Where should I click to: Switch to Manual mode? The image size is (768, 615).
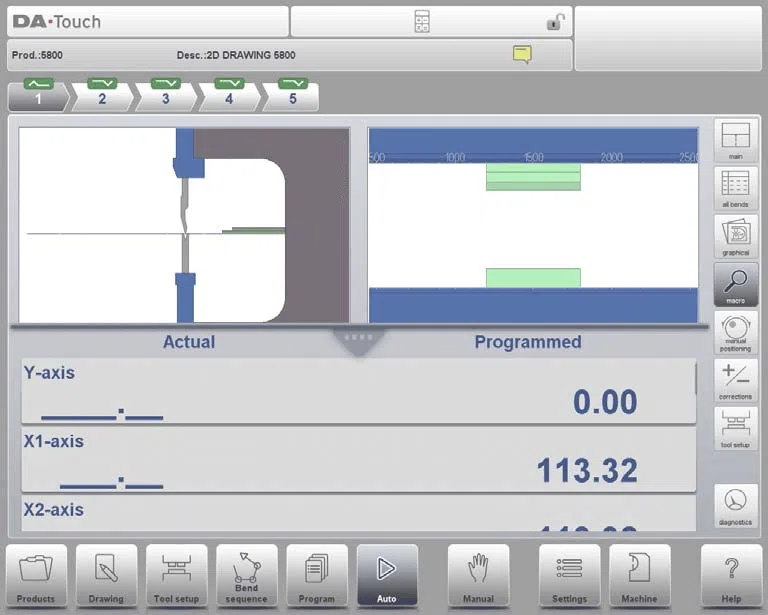point(478,575)
